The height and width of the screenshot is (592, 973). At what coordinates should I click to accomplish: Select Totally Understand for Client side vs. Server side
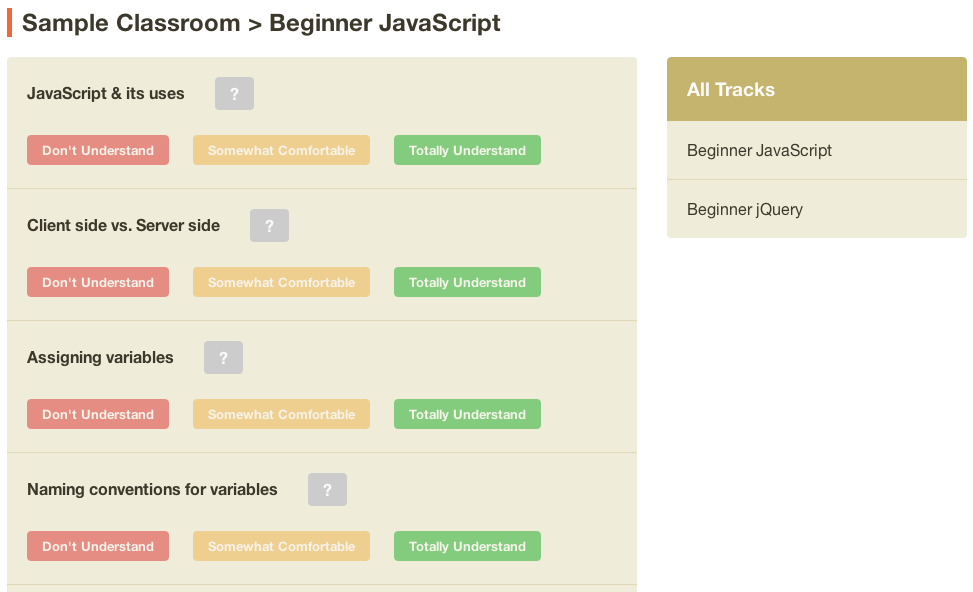[x=467, y=282]
